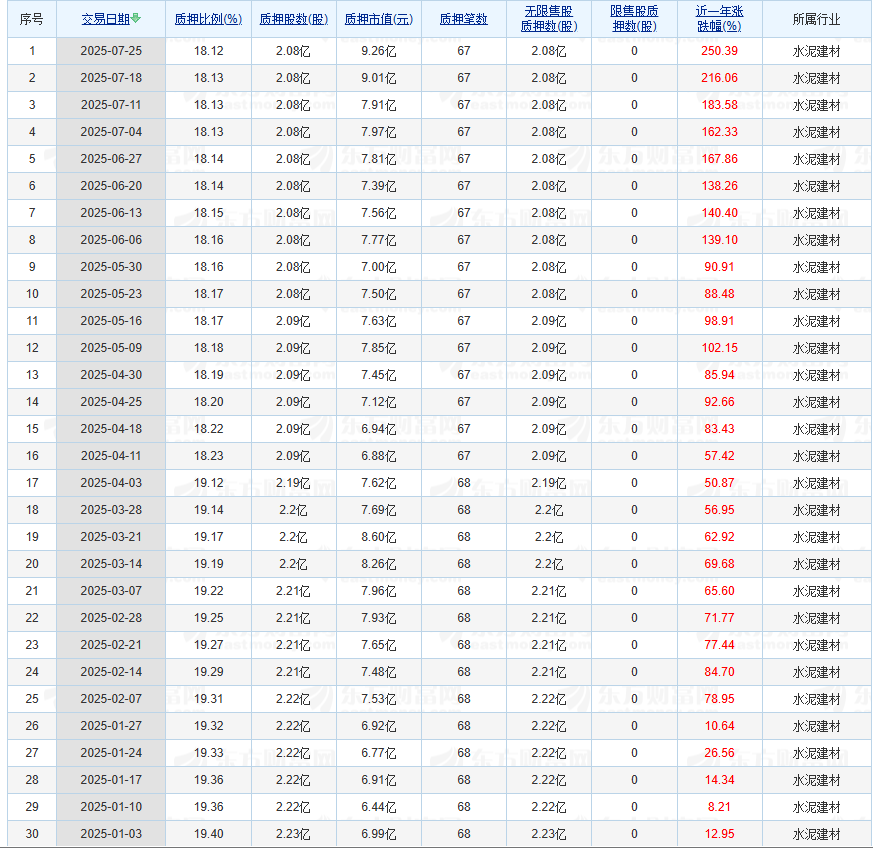Click yearly change value 216.06
Viewport: 873px width, 848px height.
[719, 78]
